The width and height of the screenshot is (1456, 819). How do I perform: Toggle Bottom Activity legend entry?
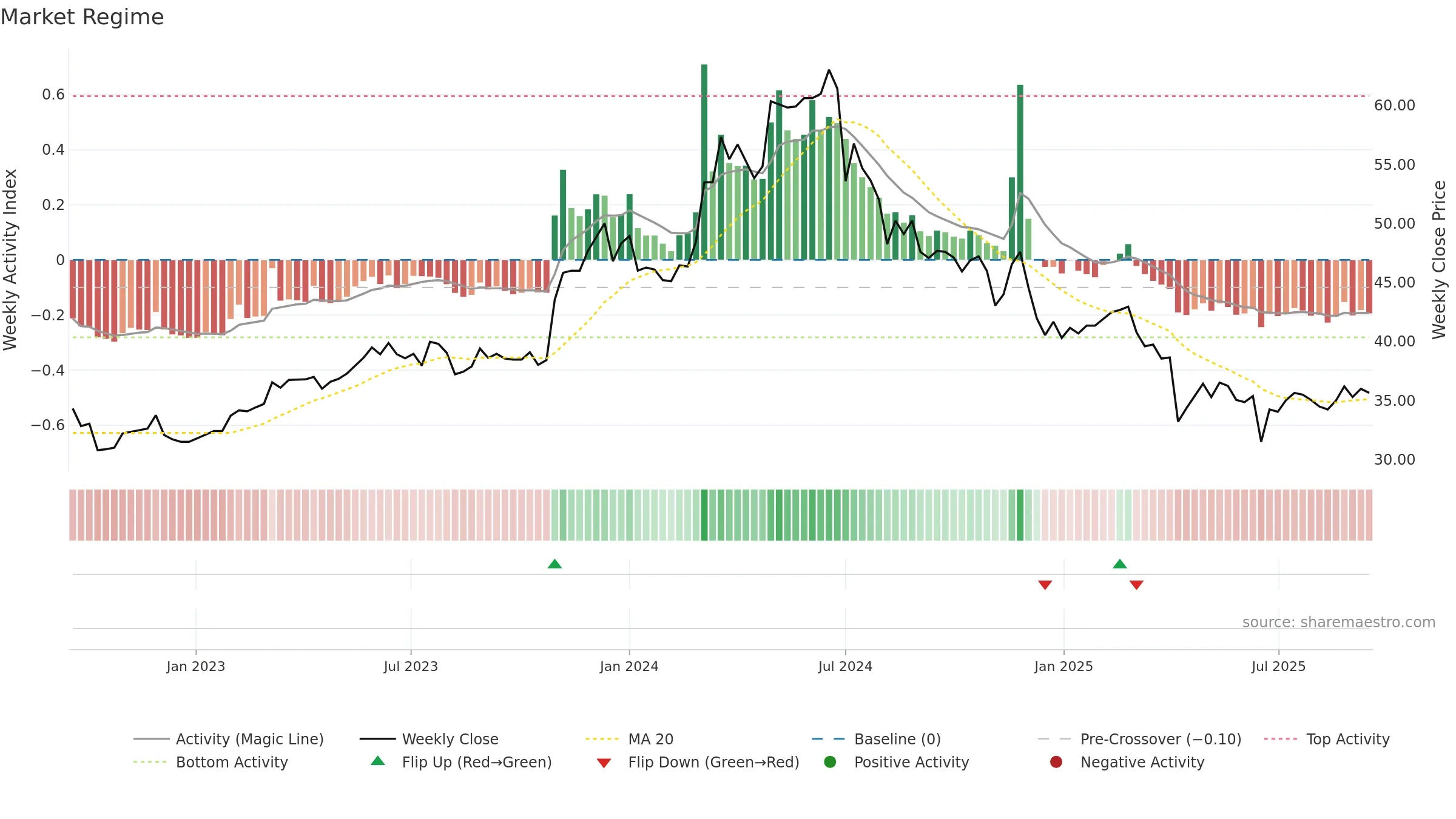tap(211, 762)
